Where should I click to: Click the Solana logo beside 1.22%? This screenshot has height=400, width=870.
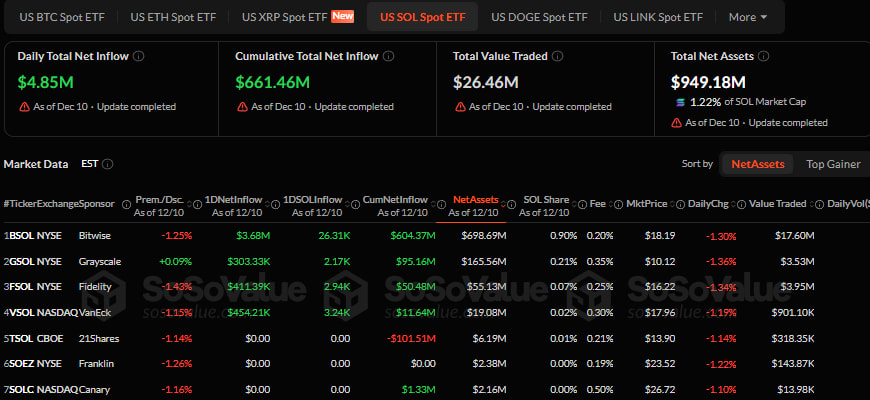(681, 102)
